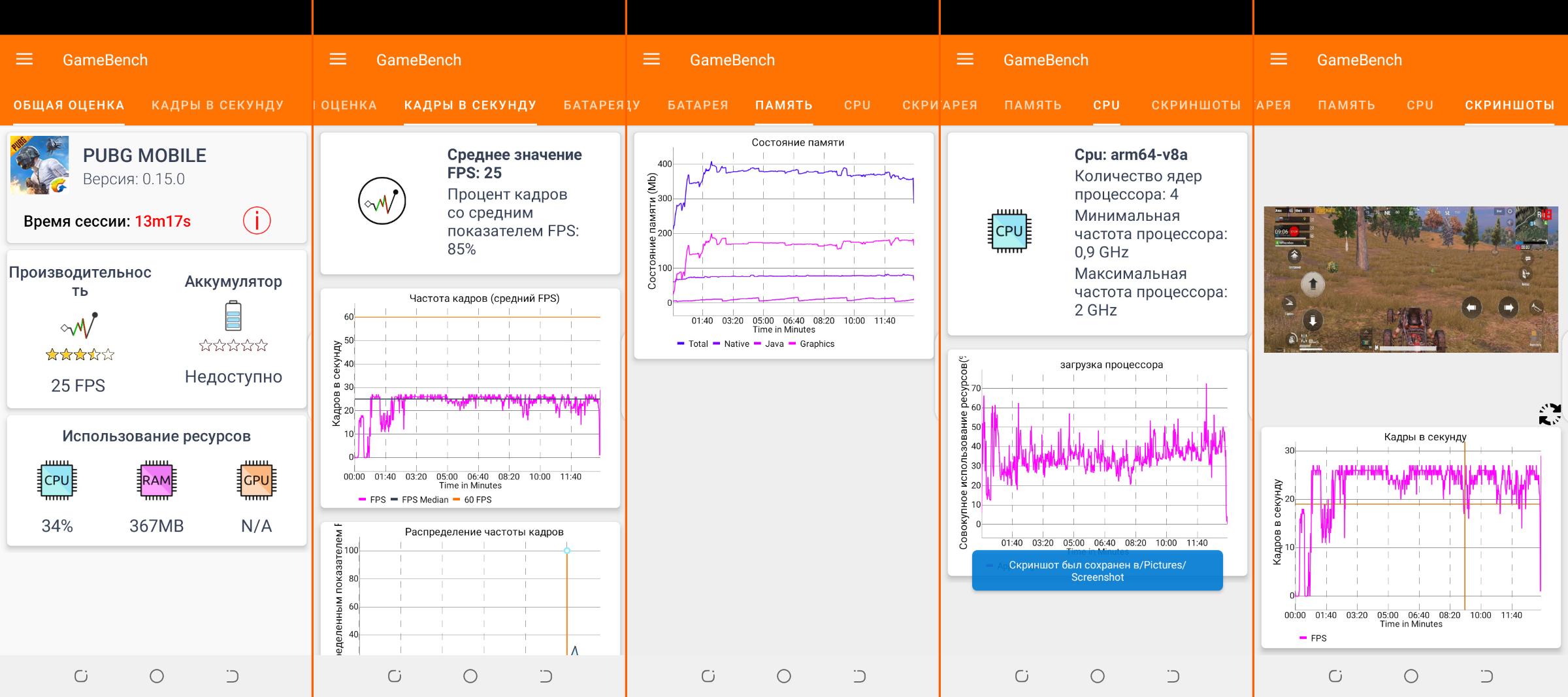Tap the session time 13m17s
This screenshot has height=697, width=1568.
click(x=163, y=221)
